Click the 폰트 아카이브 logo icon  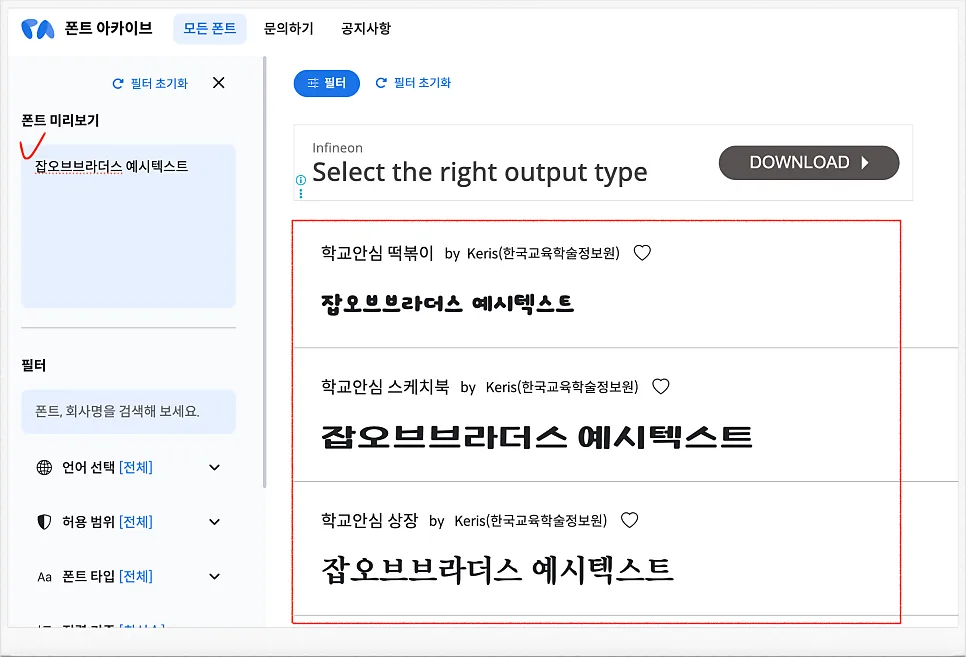(38, 28)
